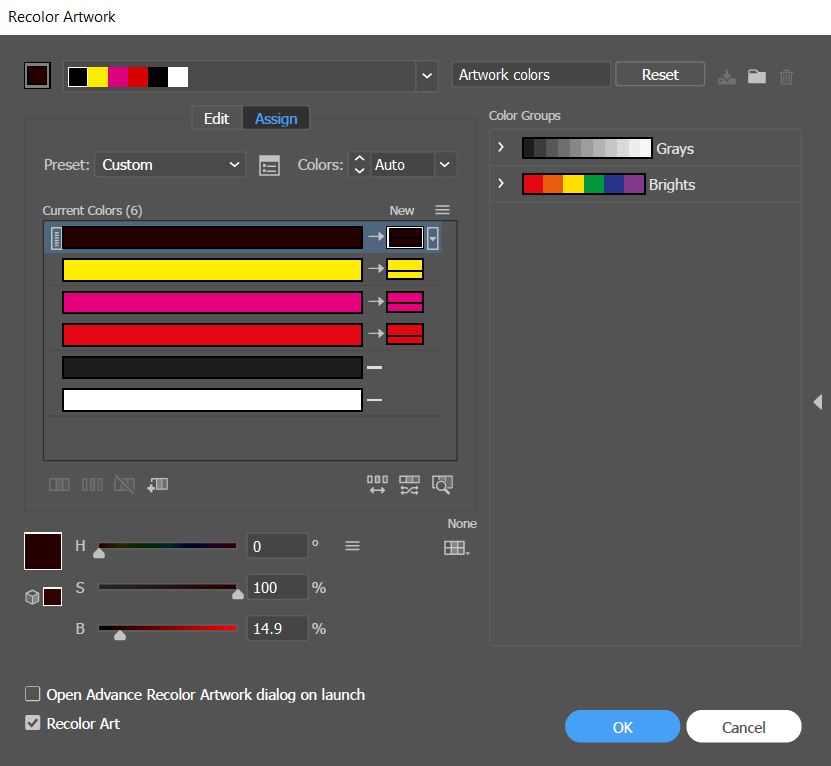Click the Save changes to color group icon
Image resolution: width=831 pixels, height=766 pixels.
point(727,77)
